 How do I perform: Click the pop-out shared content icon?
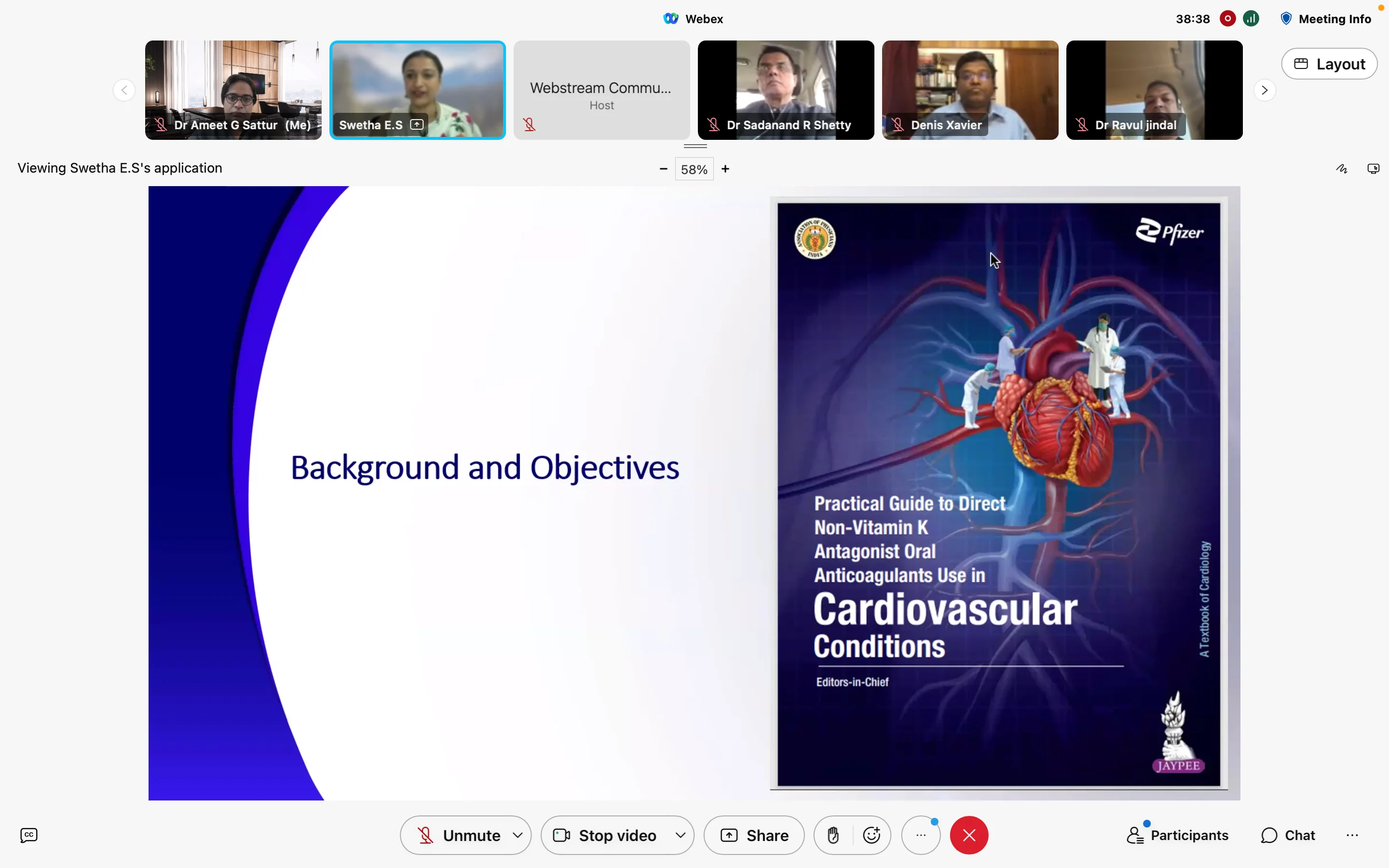(x=1373, y=169)
